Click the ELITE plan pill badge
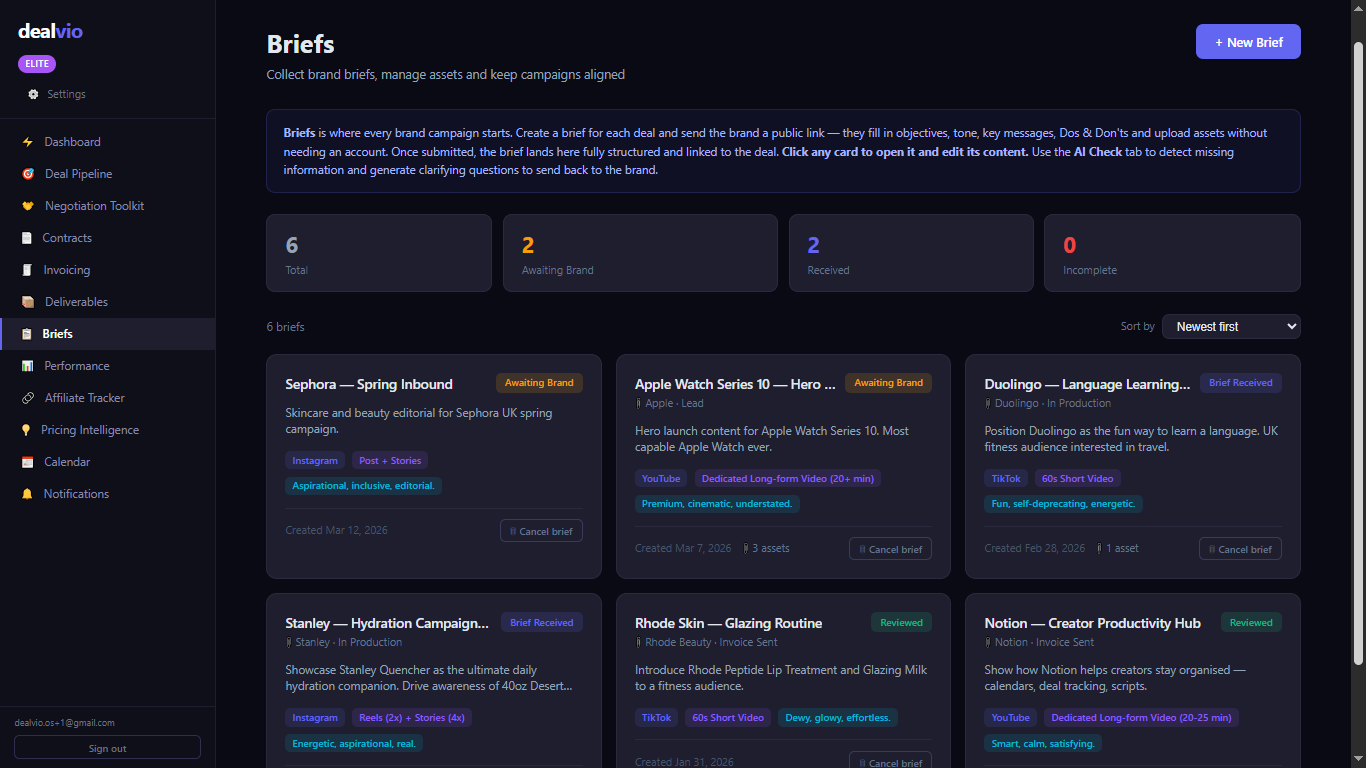The width and height of the screenshot is (1366, 768). [x=37, y=63]
